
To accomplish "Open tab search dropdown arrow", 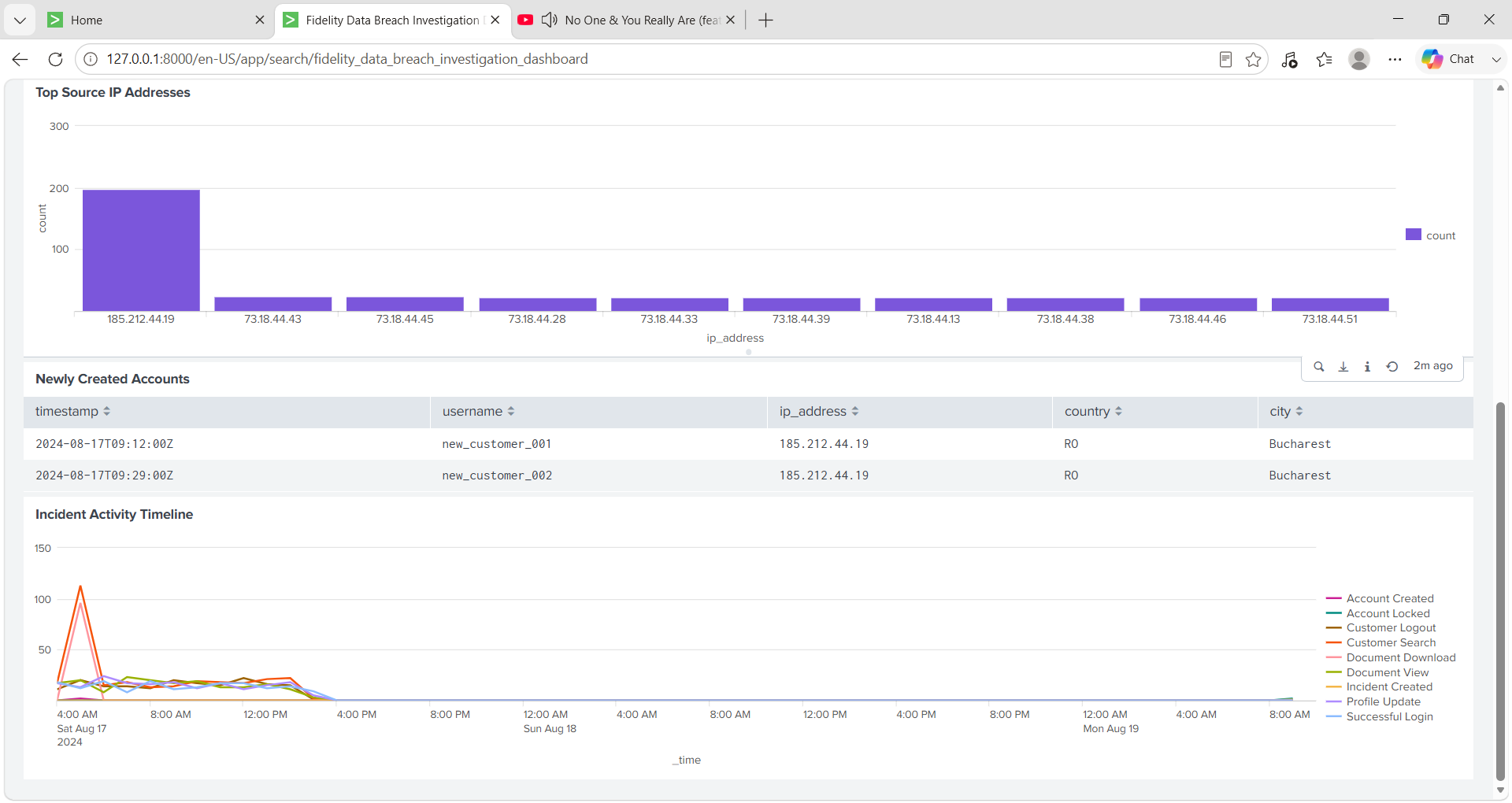I will (20, 20).
